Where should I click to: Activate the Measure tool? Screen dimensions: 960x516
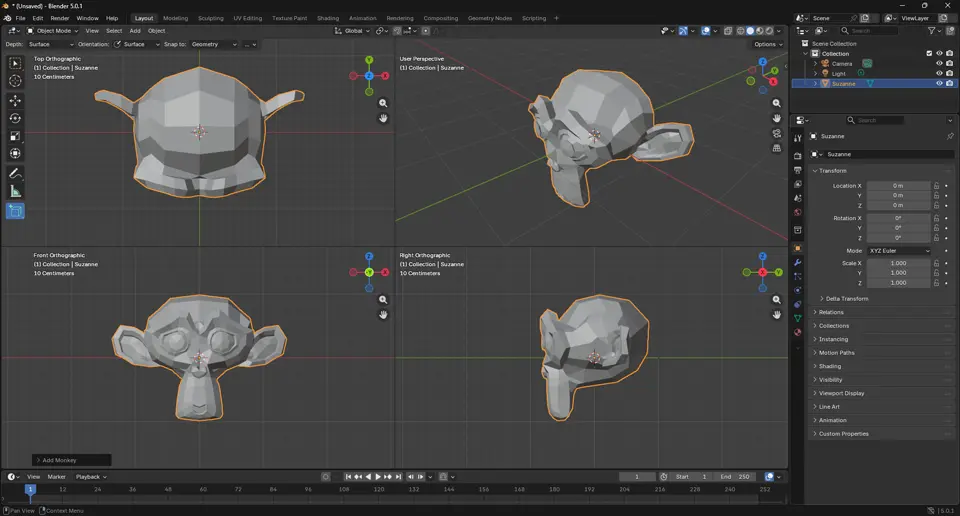coord(15,191)
